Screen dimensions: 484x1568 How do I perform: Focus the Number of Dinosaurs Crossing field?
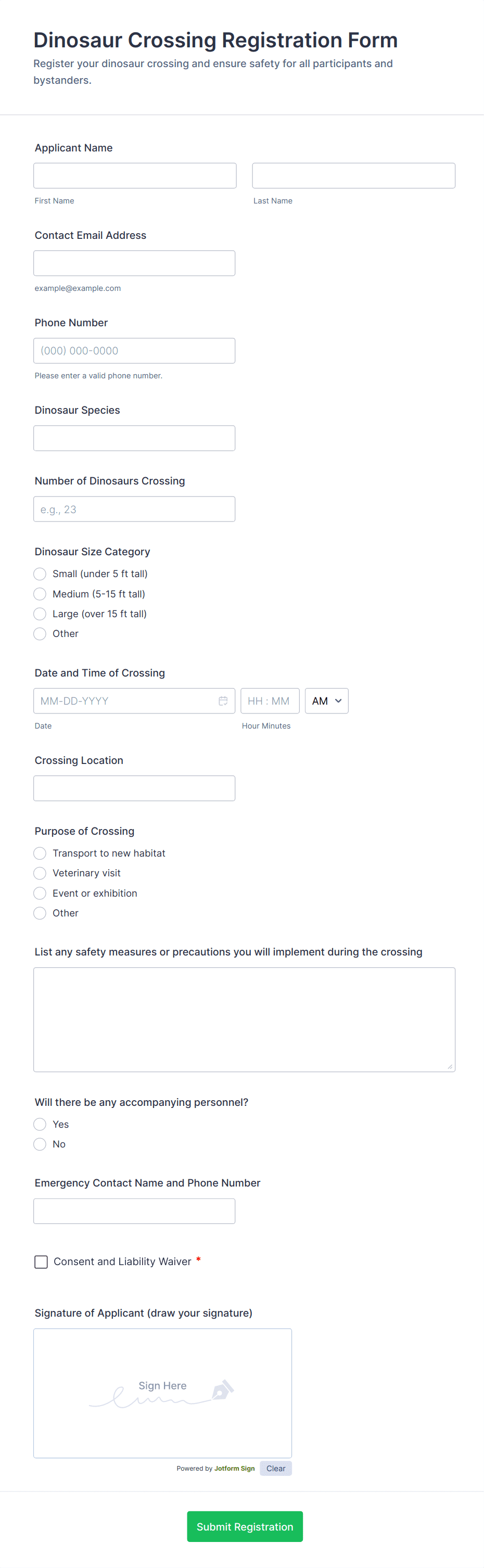134,509
